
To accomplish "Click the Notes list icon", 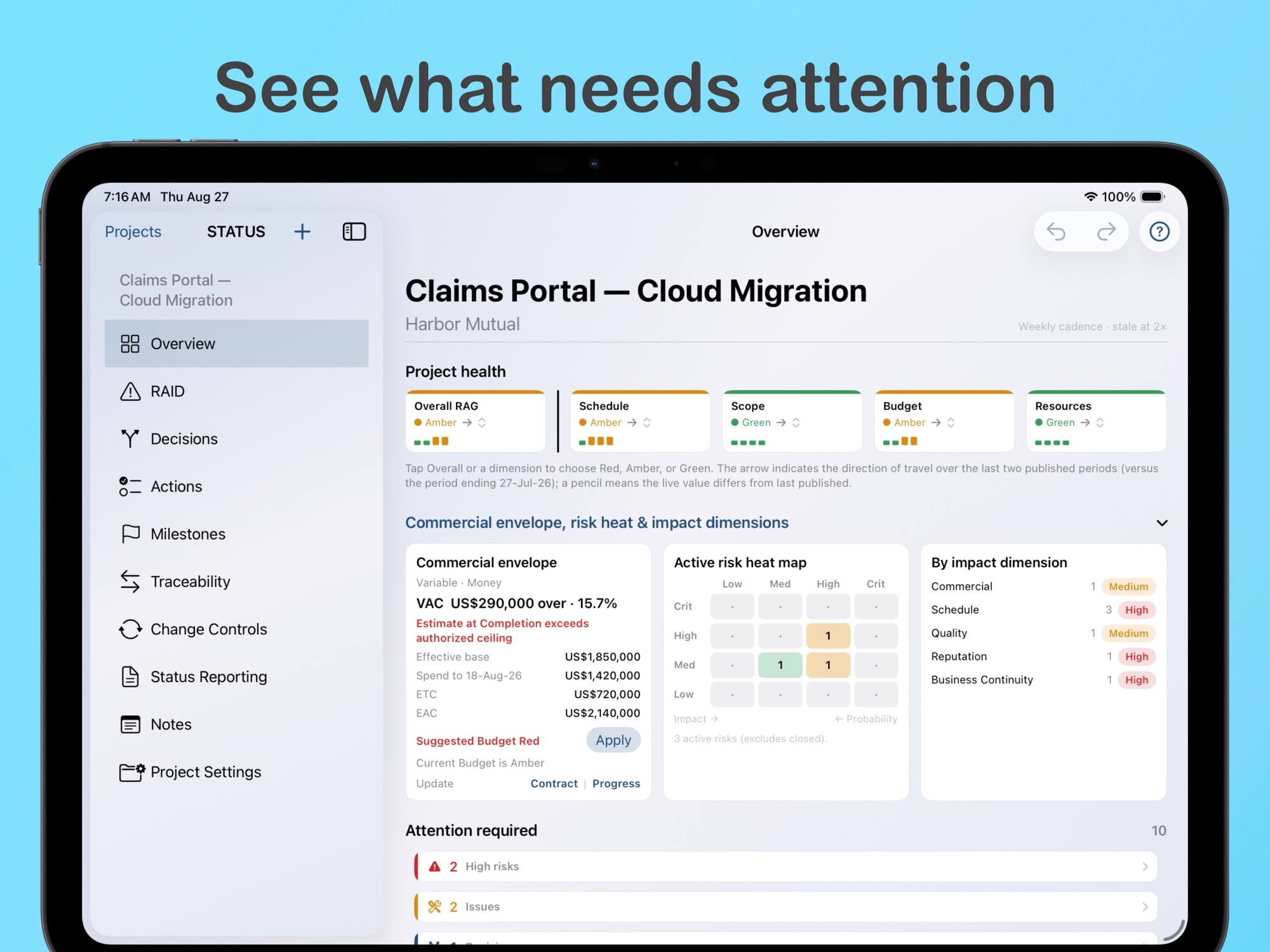I will (130, 724).
